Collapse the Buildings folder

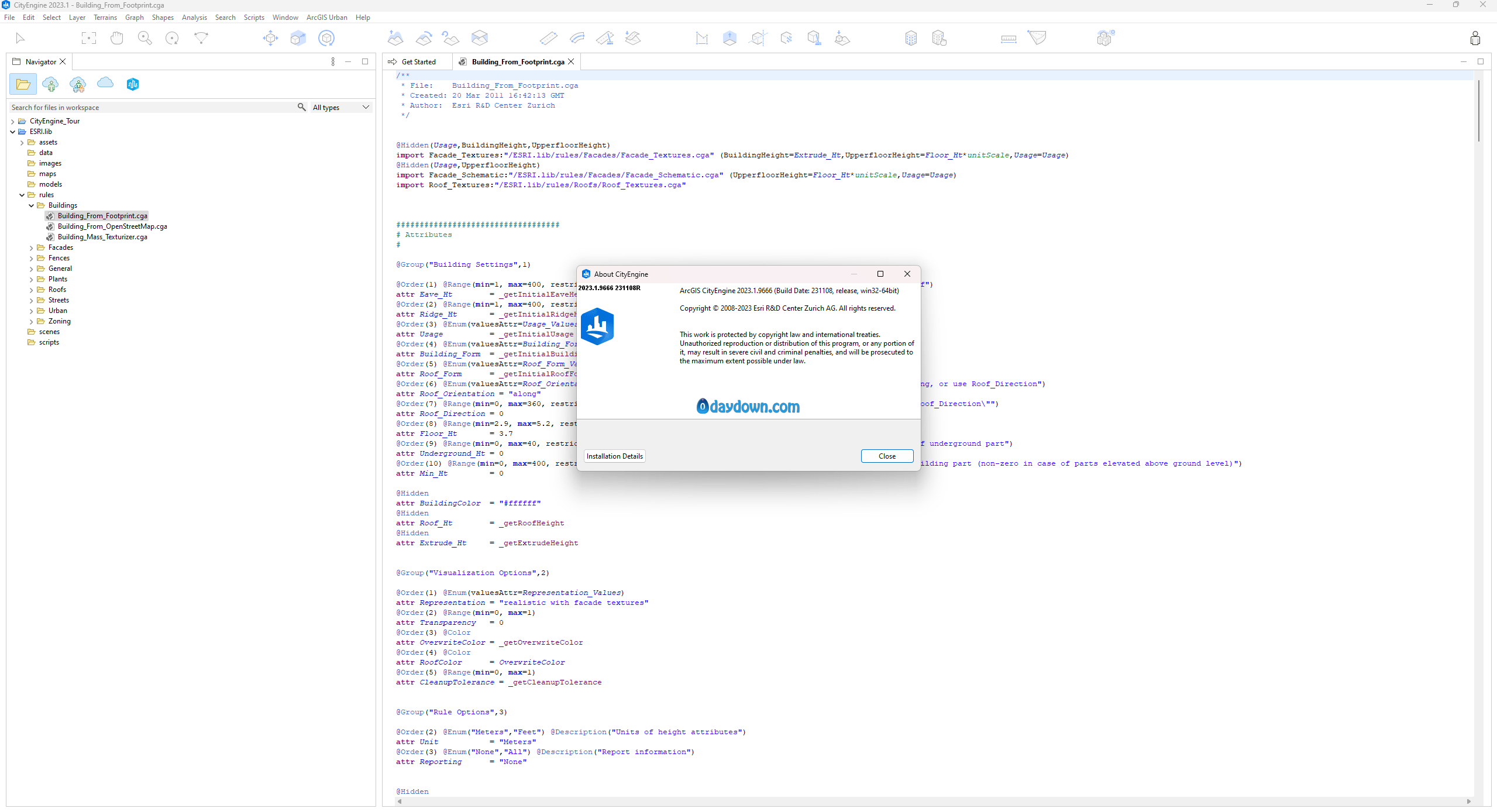pyautogui.click(x=32, y=206)
